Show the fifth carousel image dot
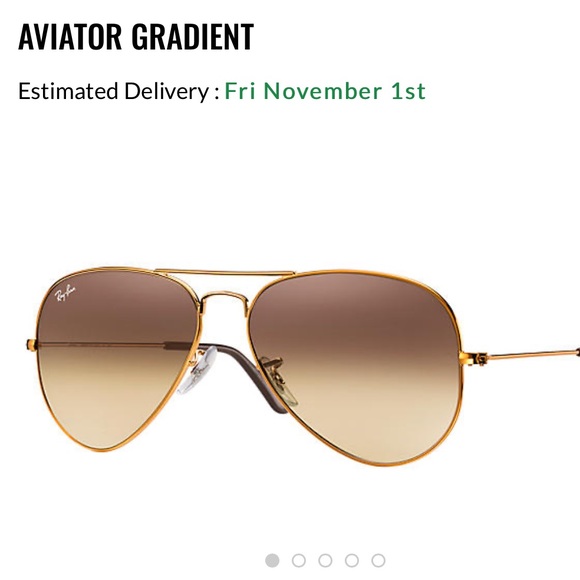 378,560
